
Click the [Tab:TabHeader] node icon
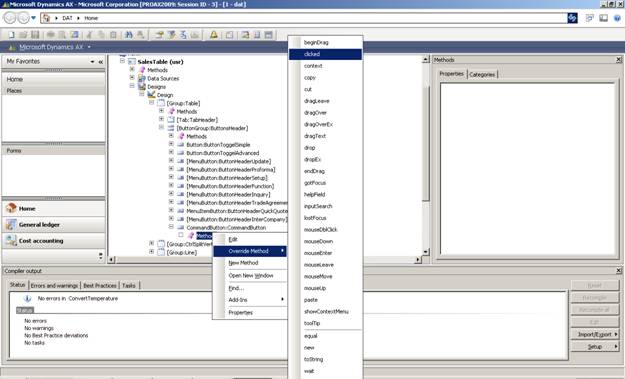pos(171,120)
